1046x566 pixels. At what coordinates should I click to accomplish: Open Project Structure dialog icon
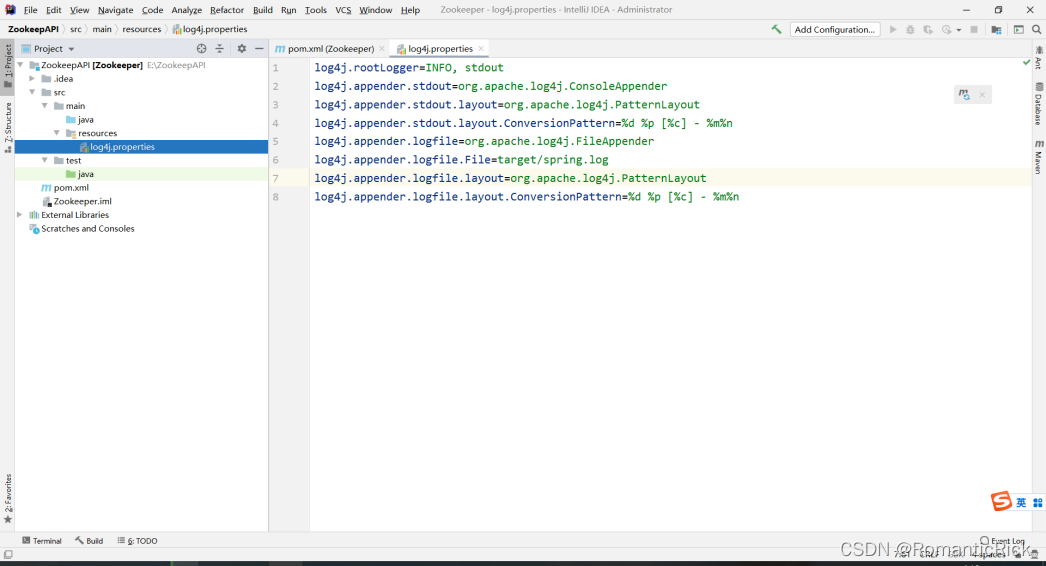pyautogui.click(x=996, y=29)
